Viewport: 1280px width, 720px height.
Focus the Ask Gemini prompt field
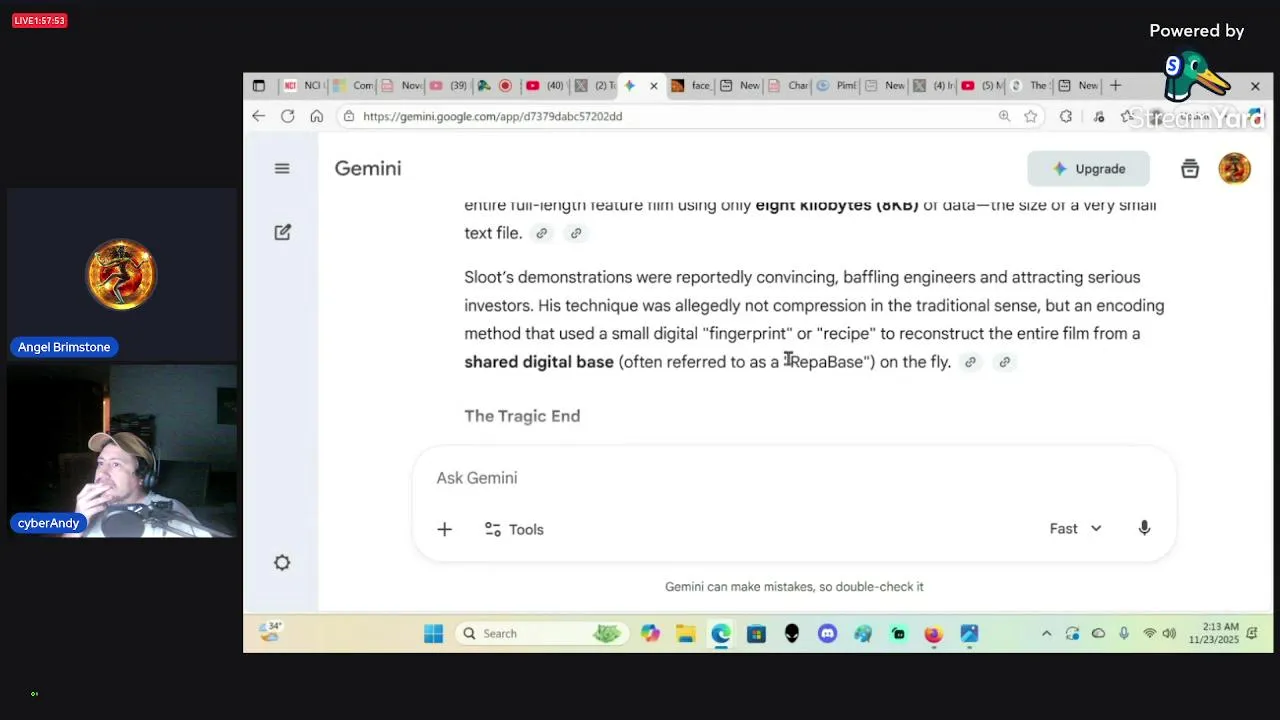[794, 478]
